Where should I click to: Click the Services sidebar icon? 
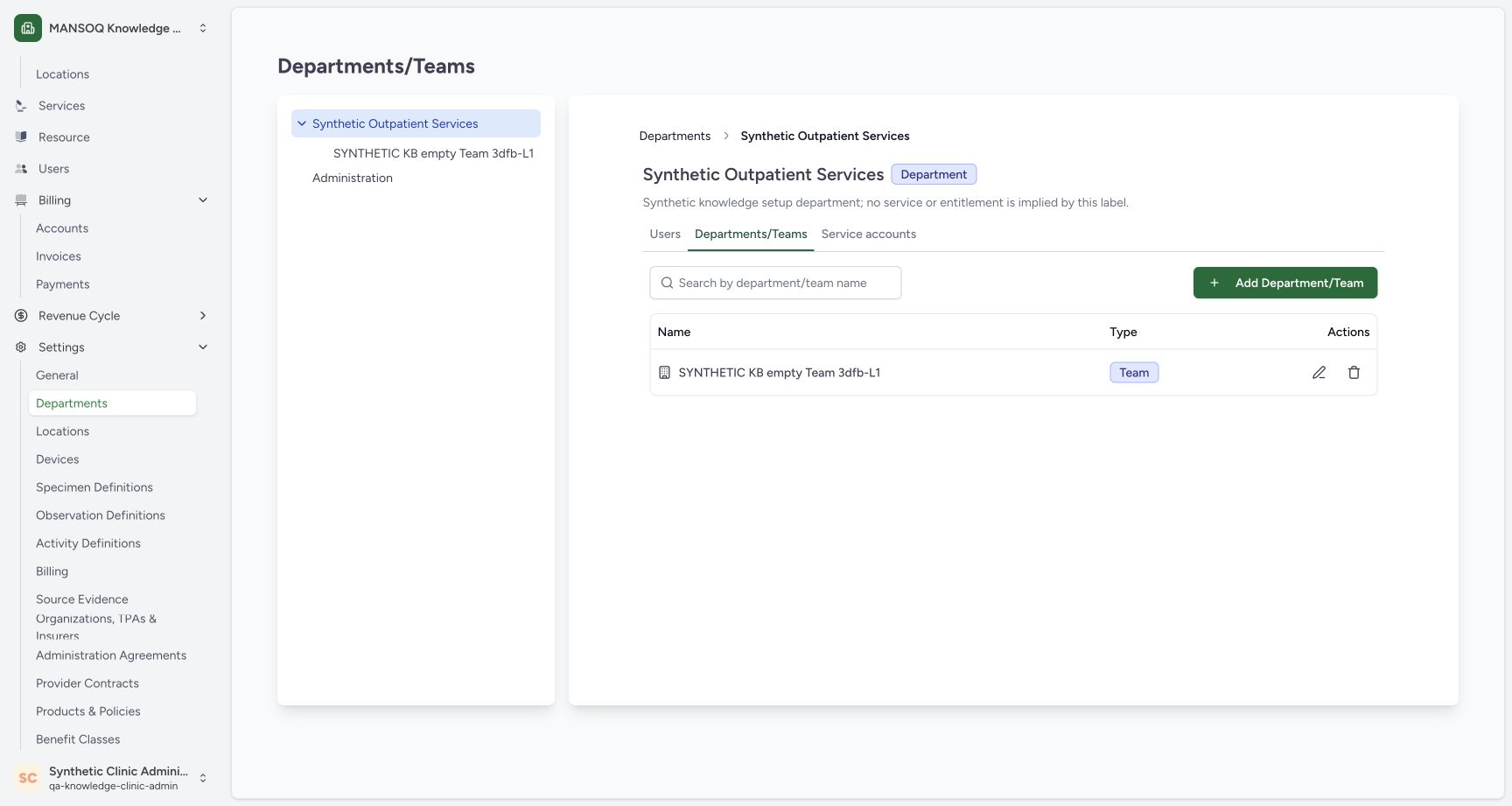point(21,106)
